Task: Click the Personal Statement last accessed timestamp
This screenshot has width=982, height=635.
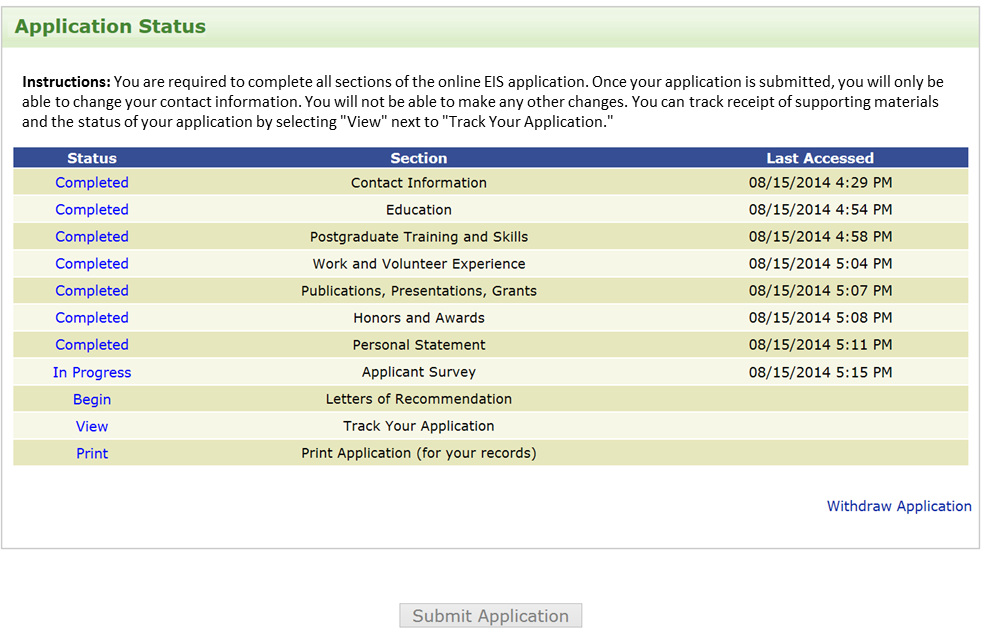Action: pos(820,345)
